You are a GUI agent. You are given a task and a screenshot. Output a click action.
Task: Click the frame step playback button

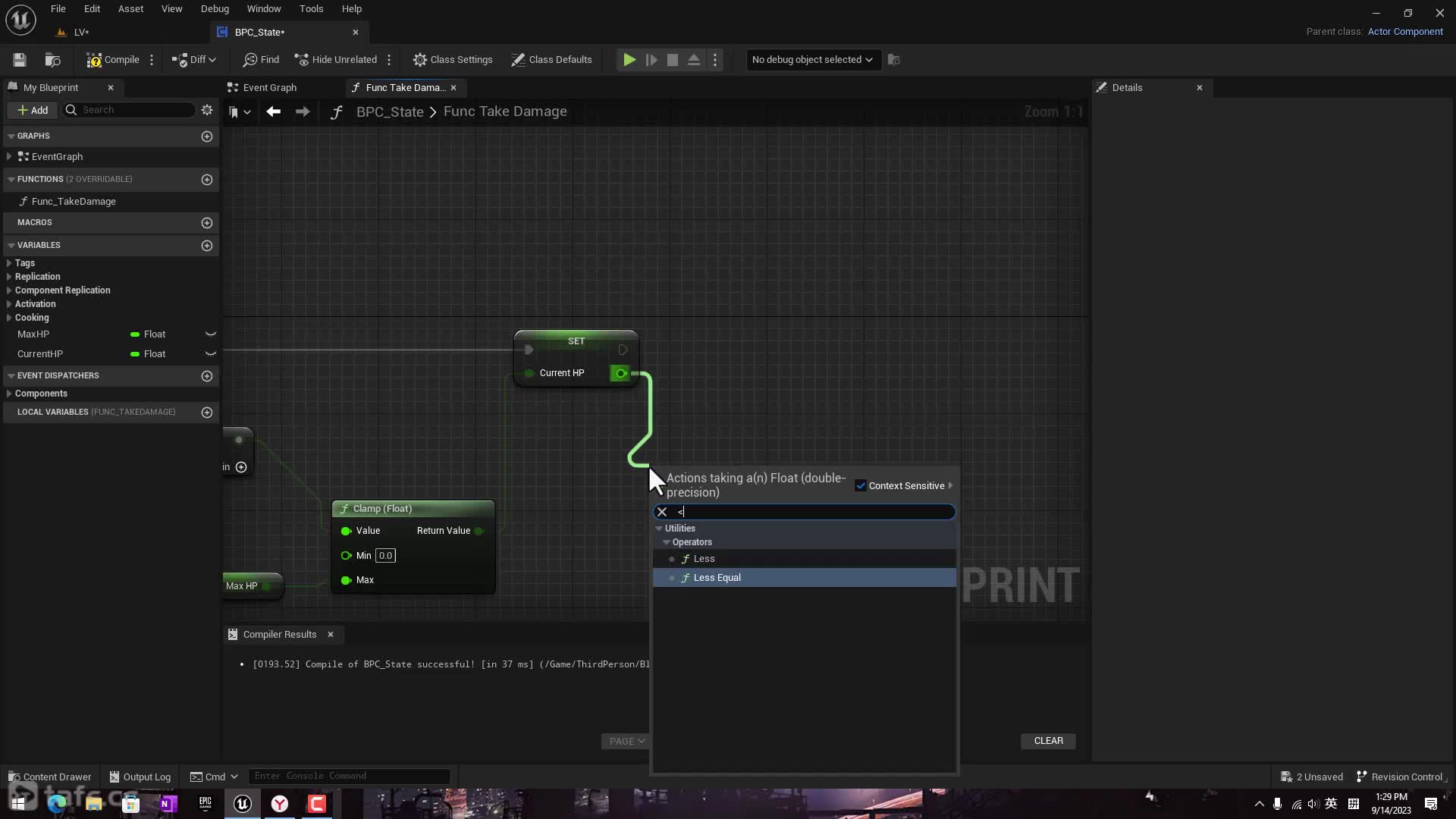[651, 60]
